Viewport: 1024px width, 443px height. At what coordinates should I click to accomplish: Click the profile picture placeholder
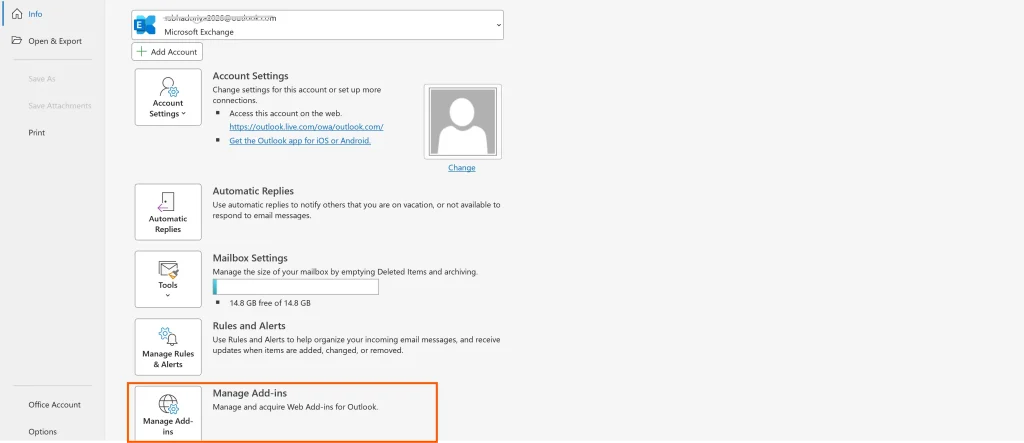(461, 120)
